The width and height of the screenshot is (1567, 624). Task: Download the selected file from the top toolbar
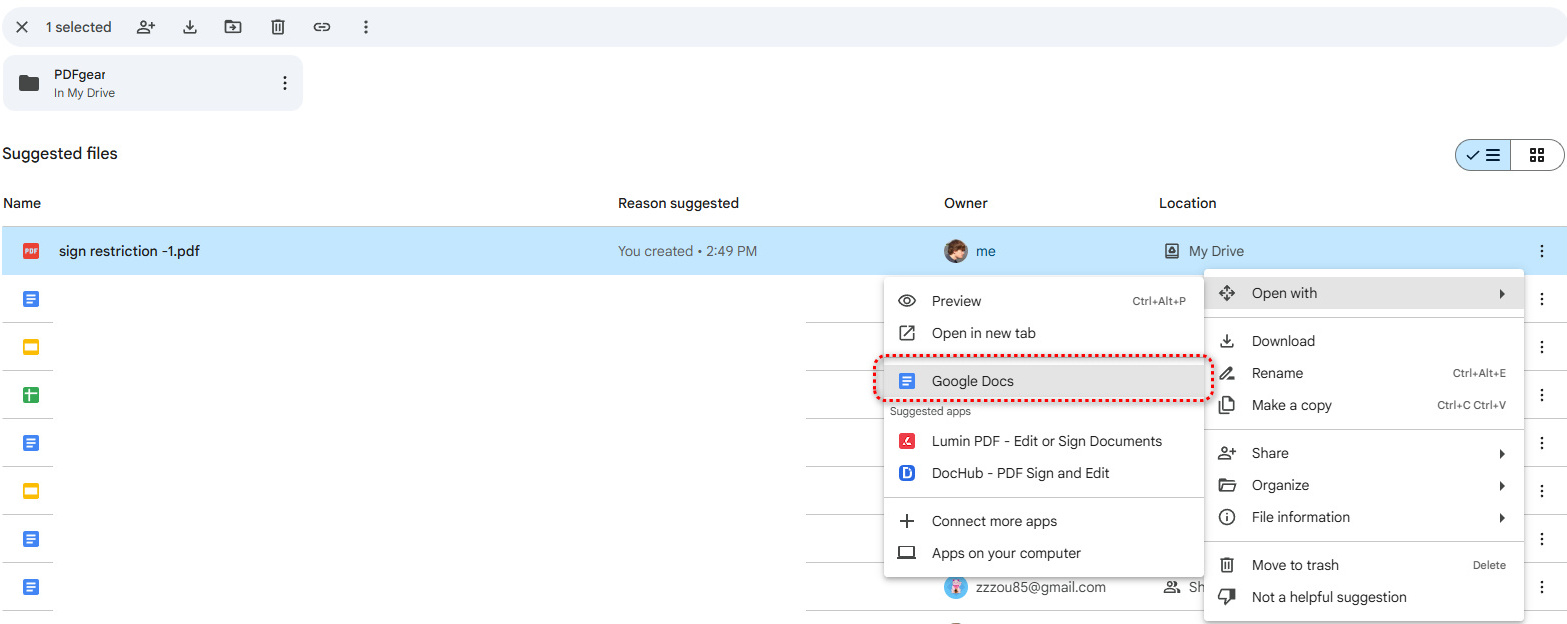point(190,27)
